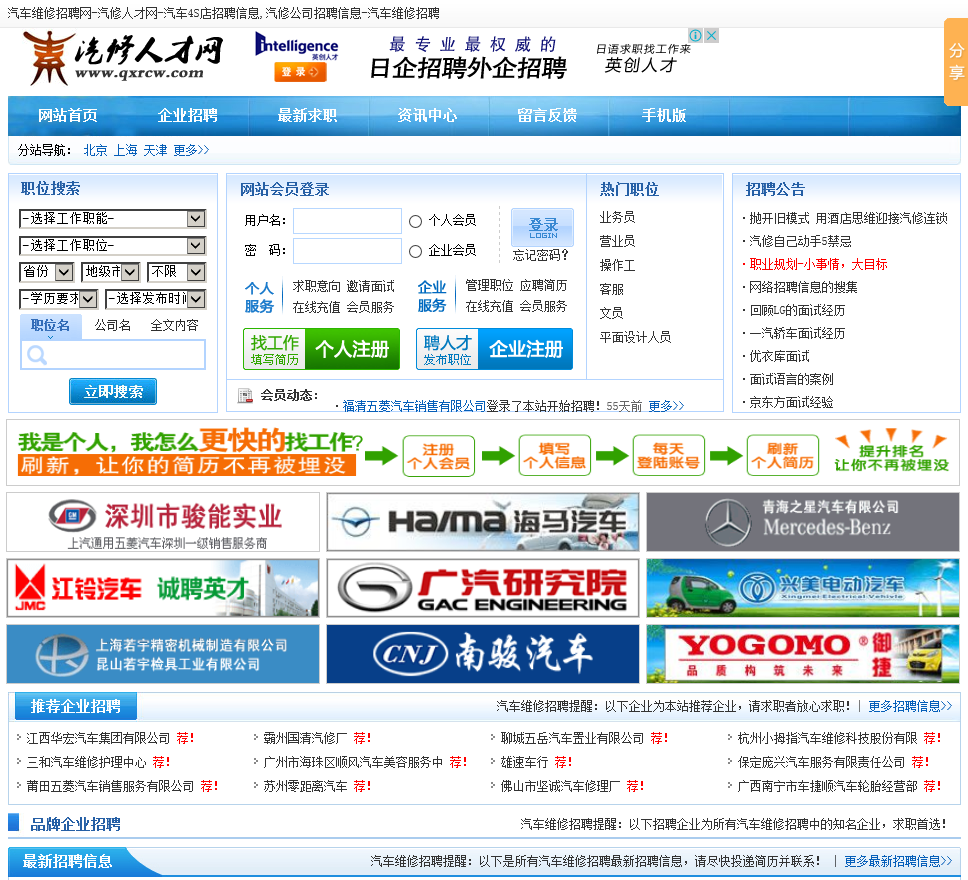Open the 选择工作职位 dropdown
Viewport: 968px width, 880px height.
point(112,246)
